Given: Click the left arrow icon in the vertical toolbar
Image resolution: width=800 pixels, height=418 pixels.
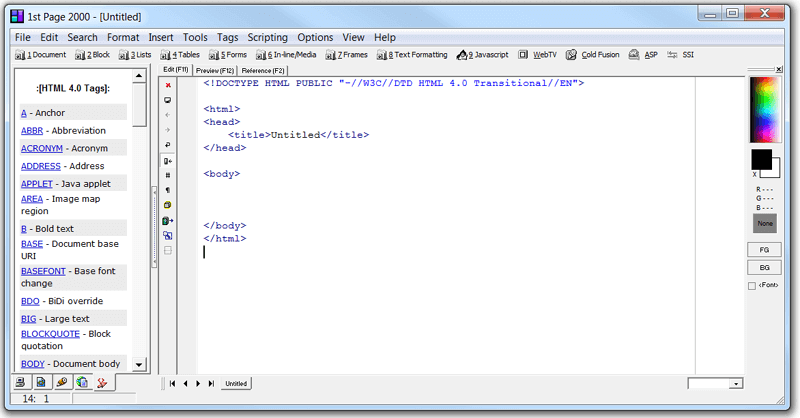Looking at the screenshot, I should pyautogui.click(x=168, y=115).
